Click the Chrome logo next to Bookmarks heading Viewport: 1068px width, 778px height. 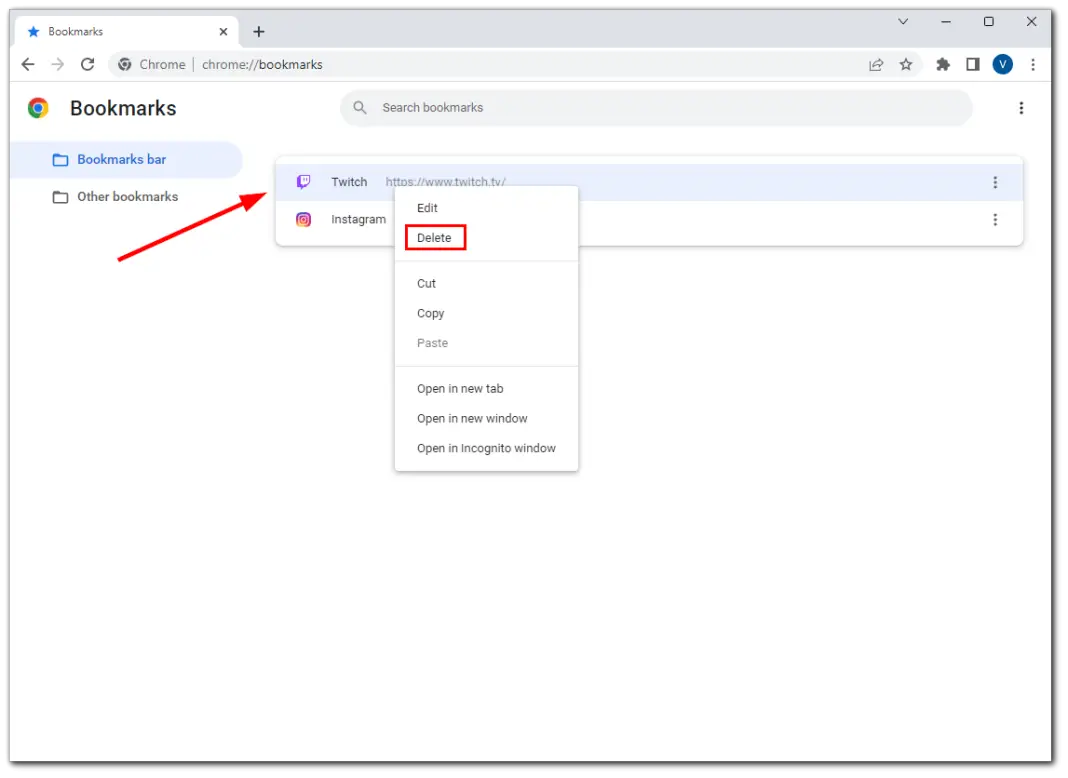pos(37,107)
